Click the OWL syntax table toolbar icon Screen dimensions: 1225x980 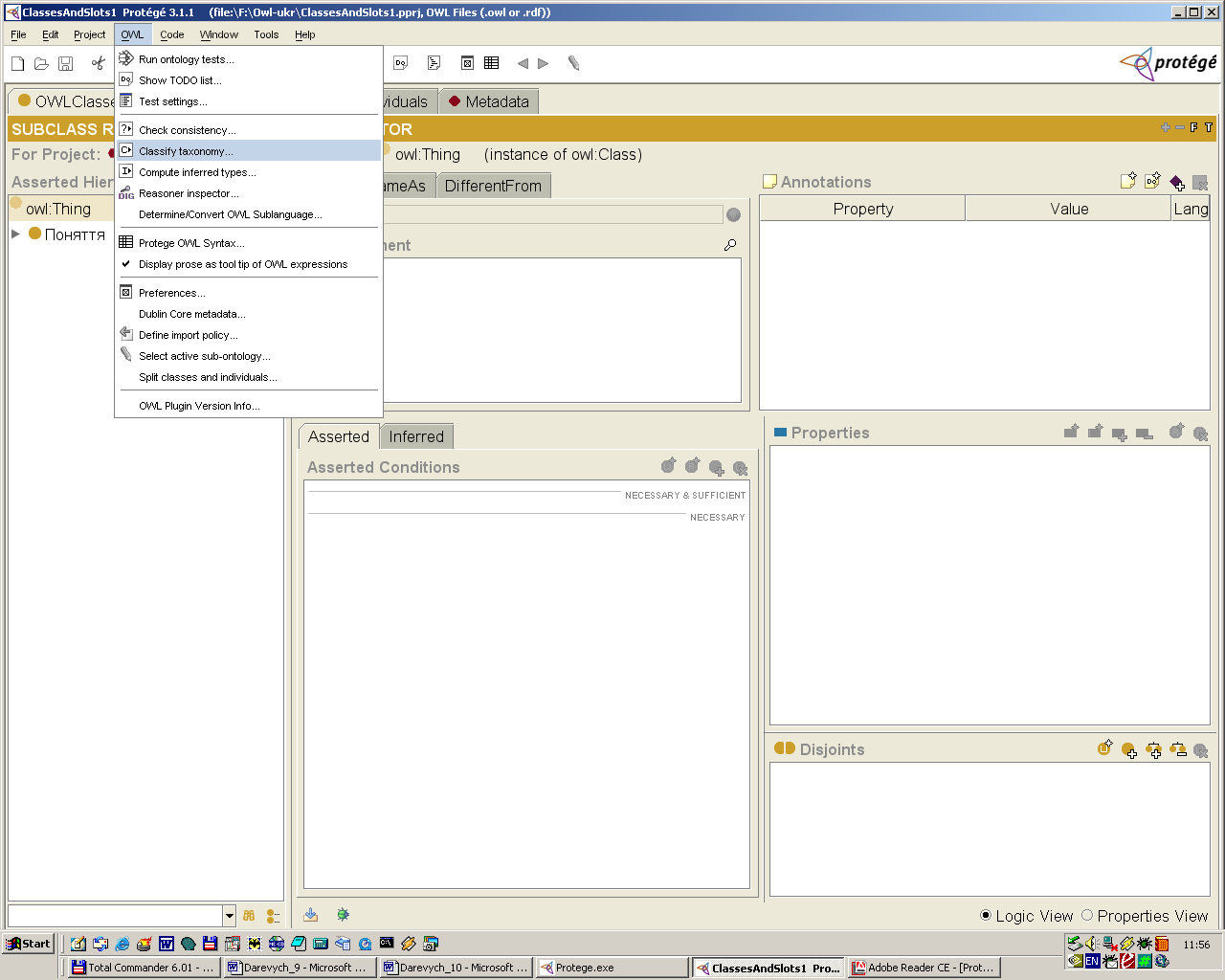click(491, 63)
